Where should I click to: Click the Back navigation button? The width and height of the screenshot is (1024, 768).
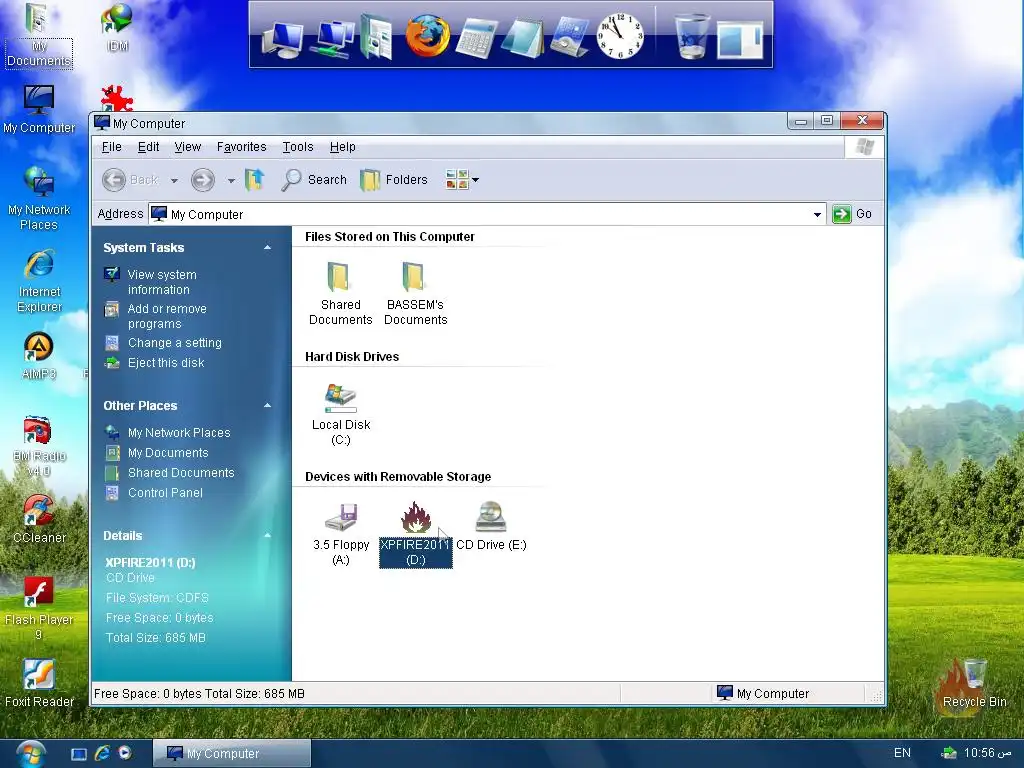pyautogui.click(x=131, y=180)
